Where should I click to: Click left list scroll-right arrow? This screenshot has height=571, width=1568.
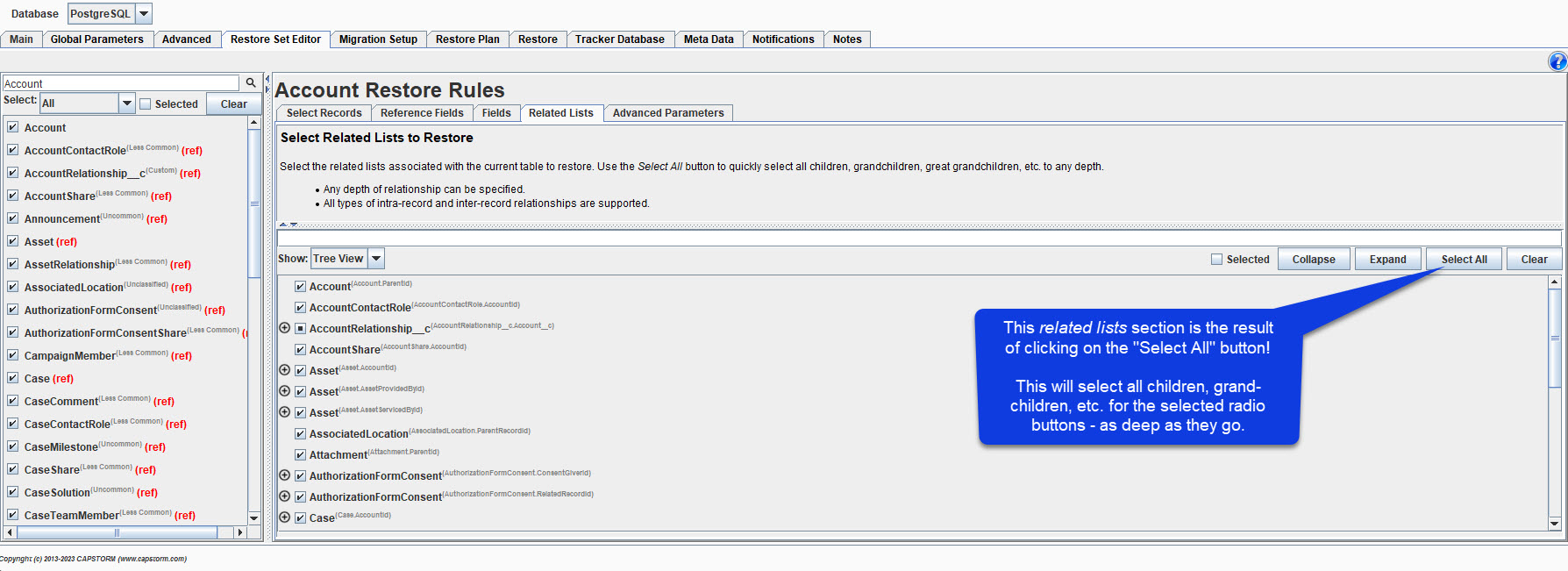[x=240, y=532]
